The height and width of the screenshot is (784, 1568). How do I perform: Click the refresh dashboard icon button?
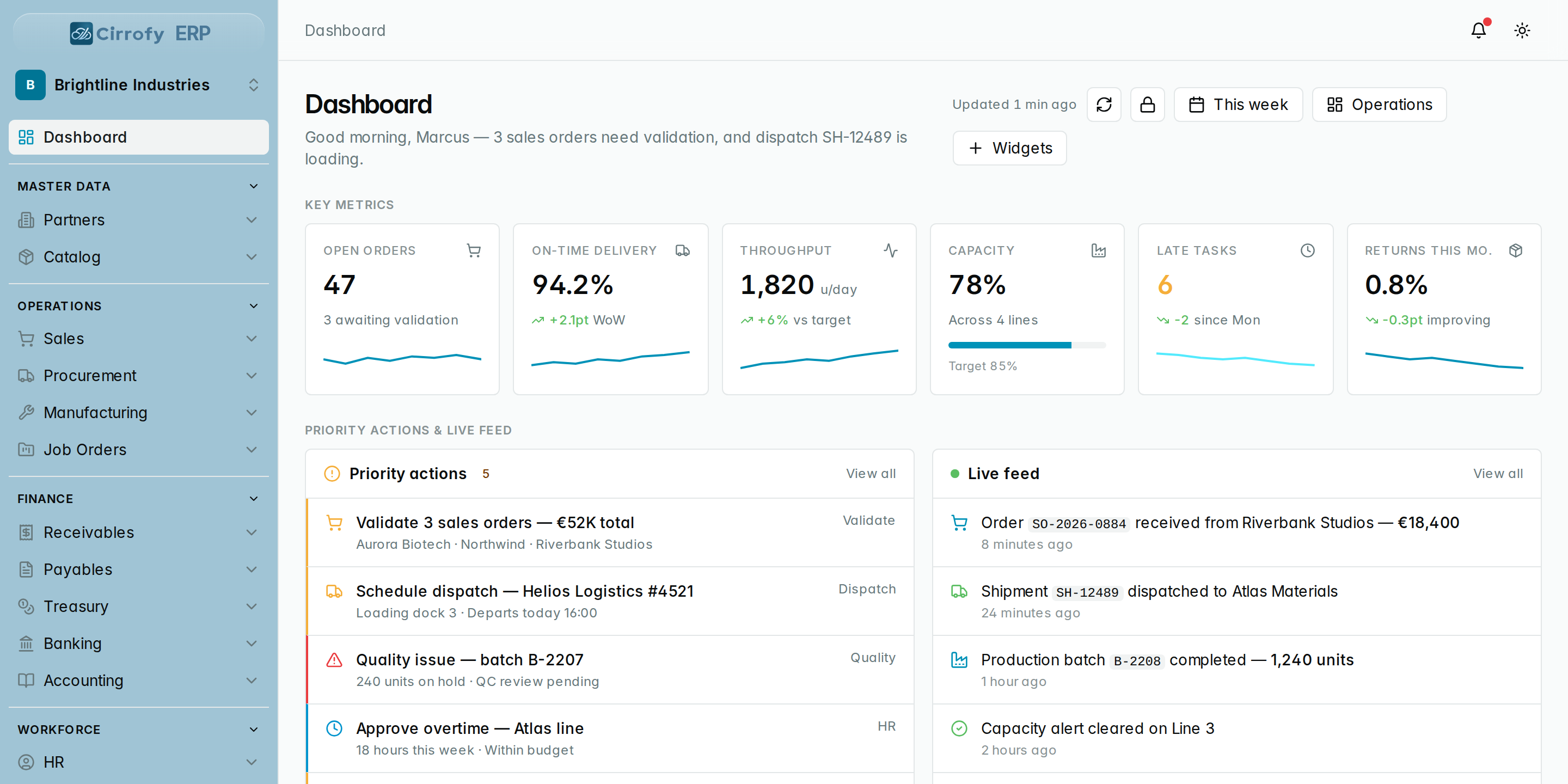1104,105
